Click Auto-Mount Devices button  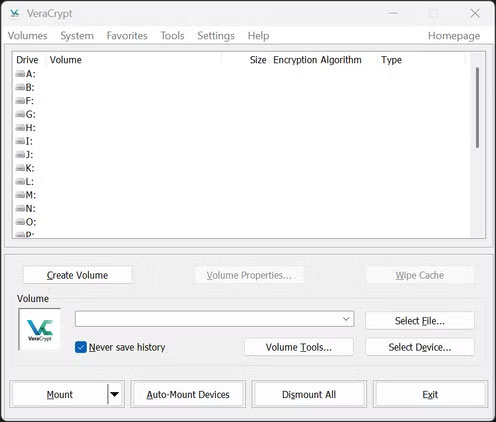tap(188, 394)
